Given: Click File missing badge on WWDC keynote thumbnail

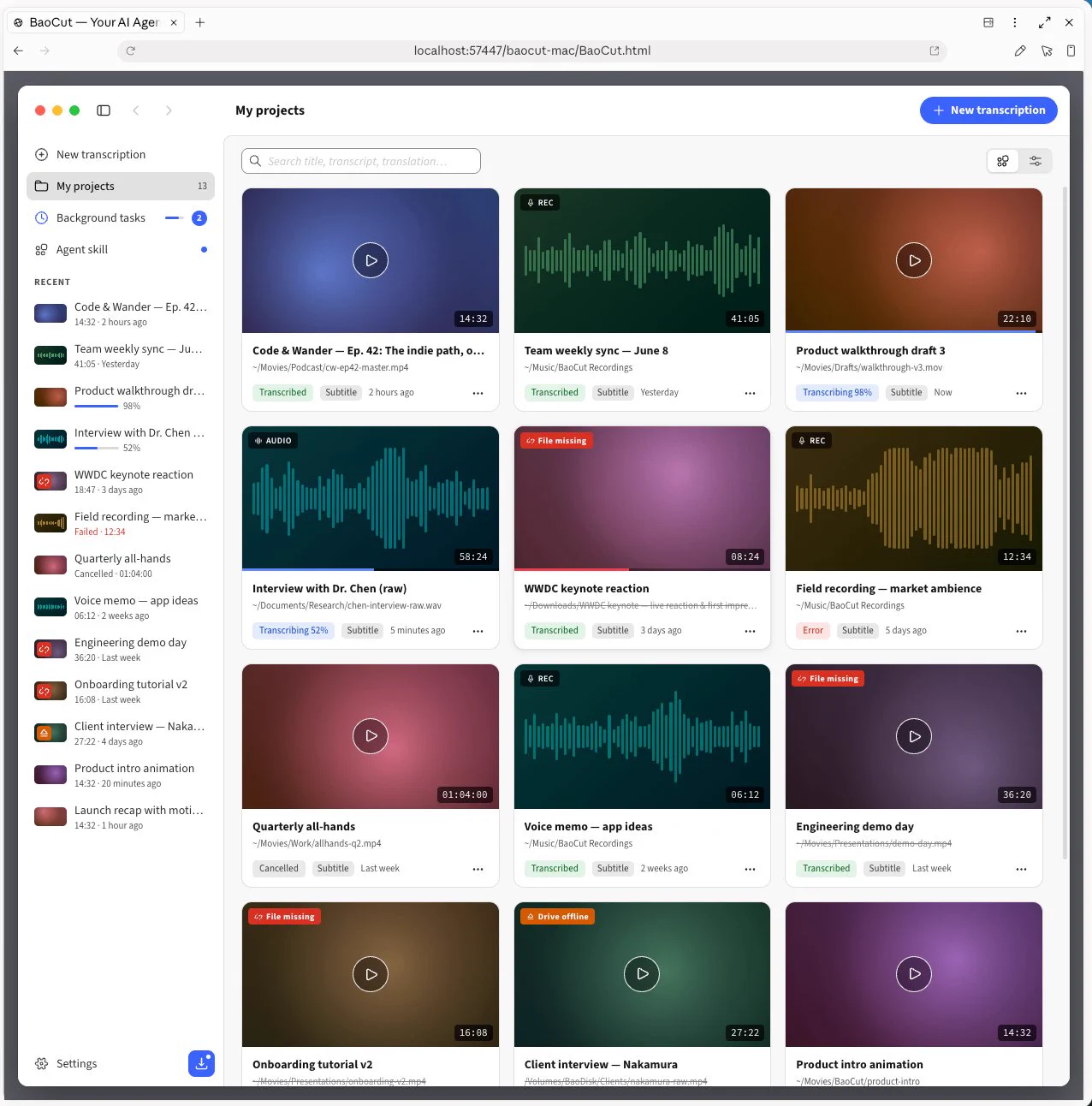Looking at the screenshot, I should tap(557, 441).
